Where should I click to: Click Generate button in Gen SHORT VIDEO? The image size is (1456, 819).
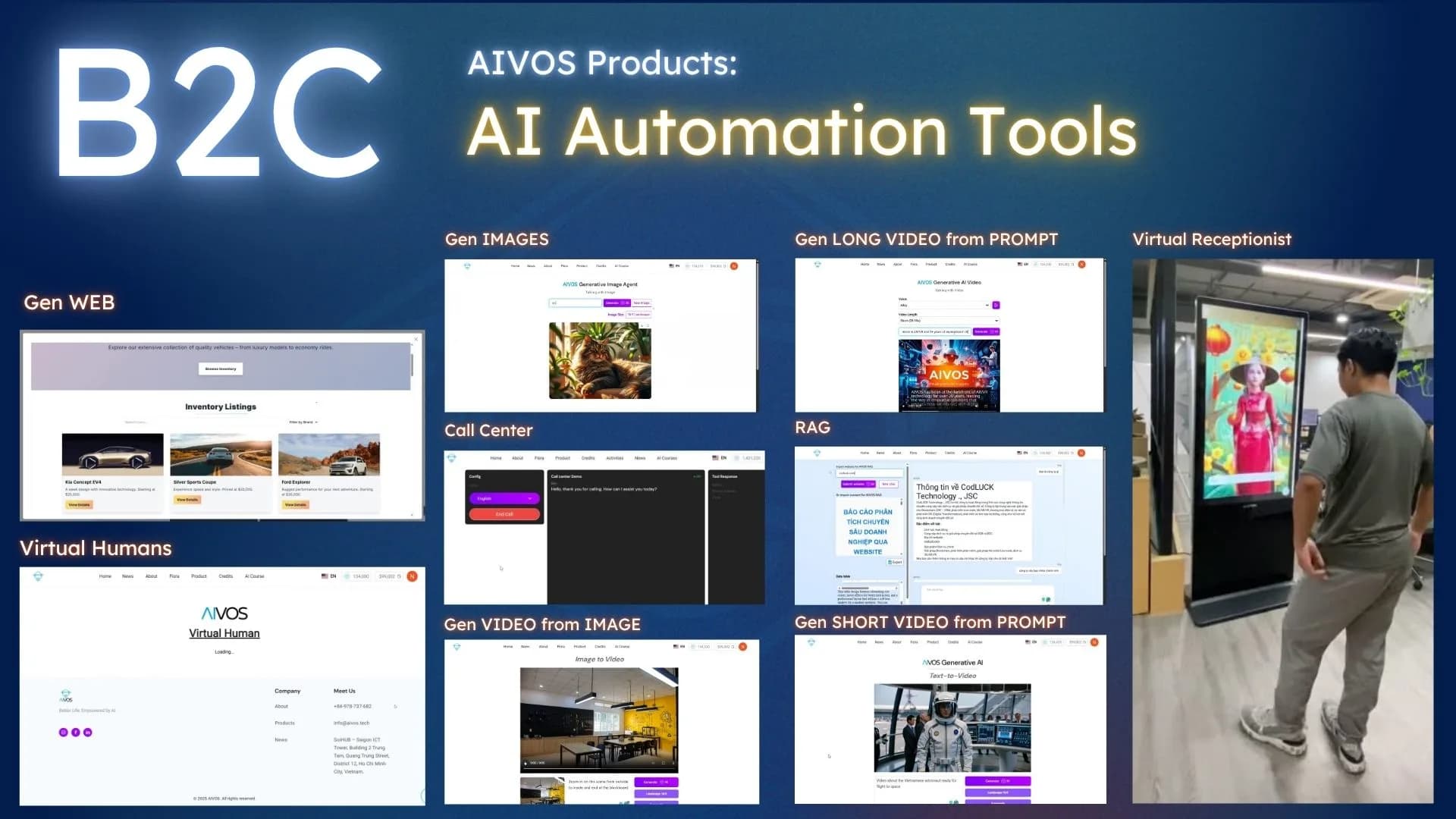tap(997, 781)
